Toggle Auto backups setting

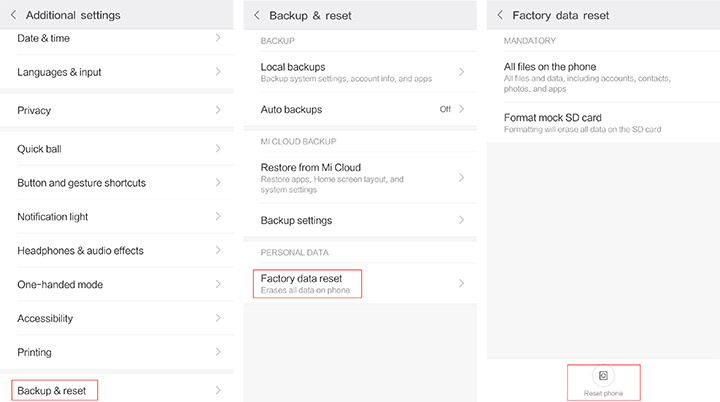(x=445, y=109)
